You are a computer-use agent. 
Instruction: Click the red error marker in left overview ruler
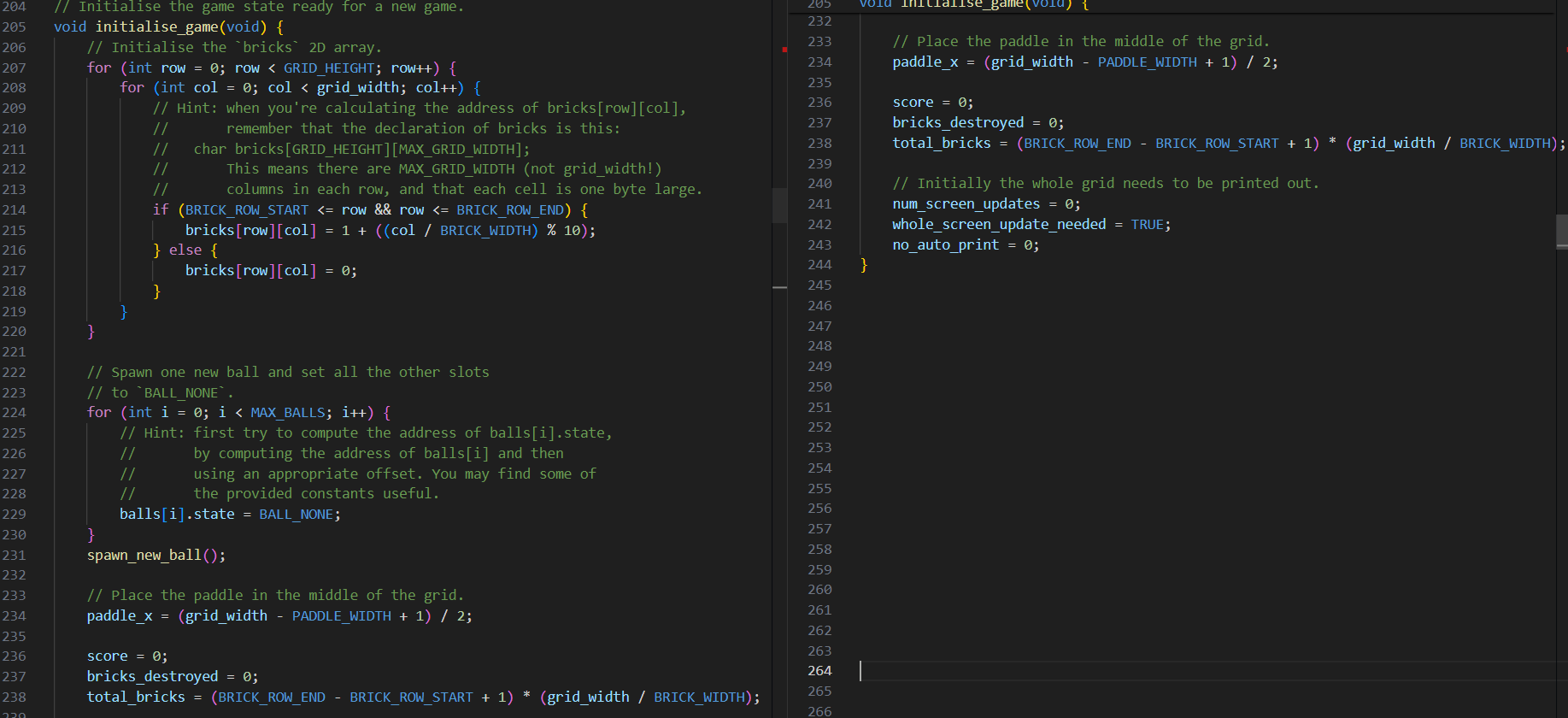click(784, 50)
